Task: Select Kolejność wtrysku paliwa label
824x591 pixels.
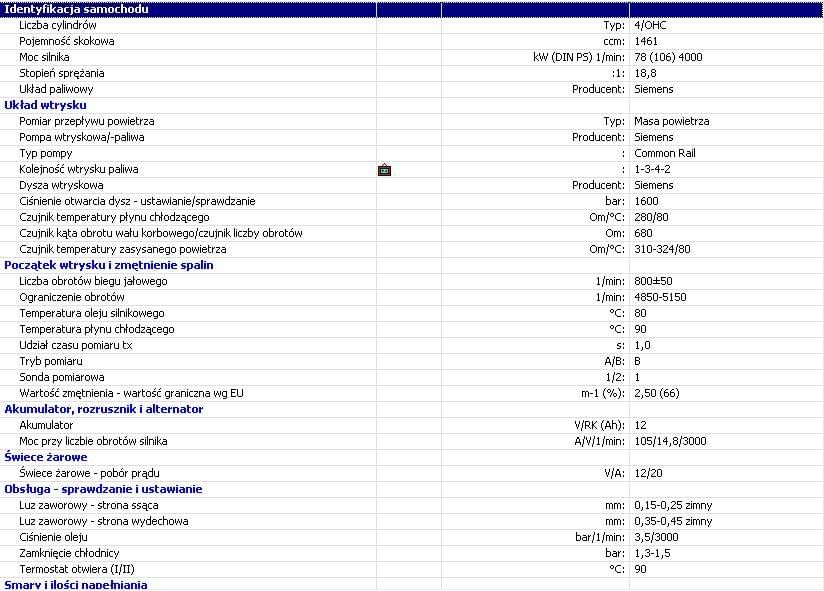Action: (x=79, y=169)
